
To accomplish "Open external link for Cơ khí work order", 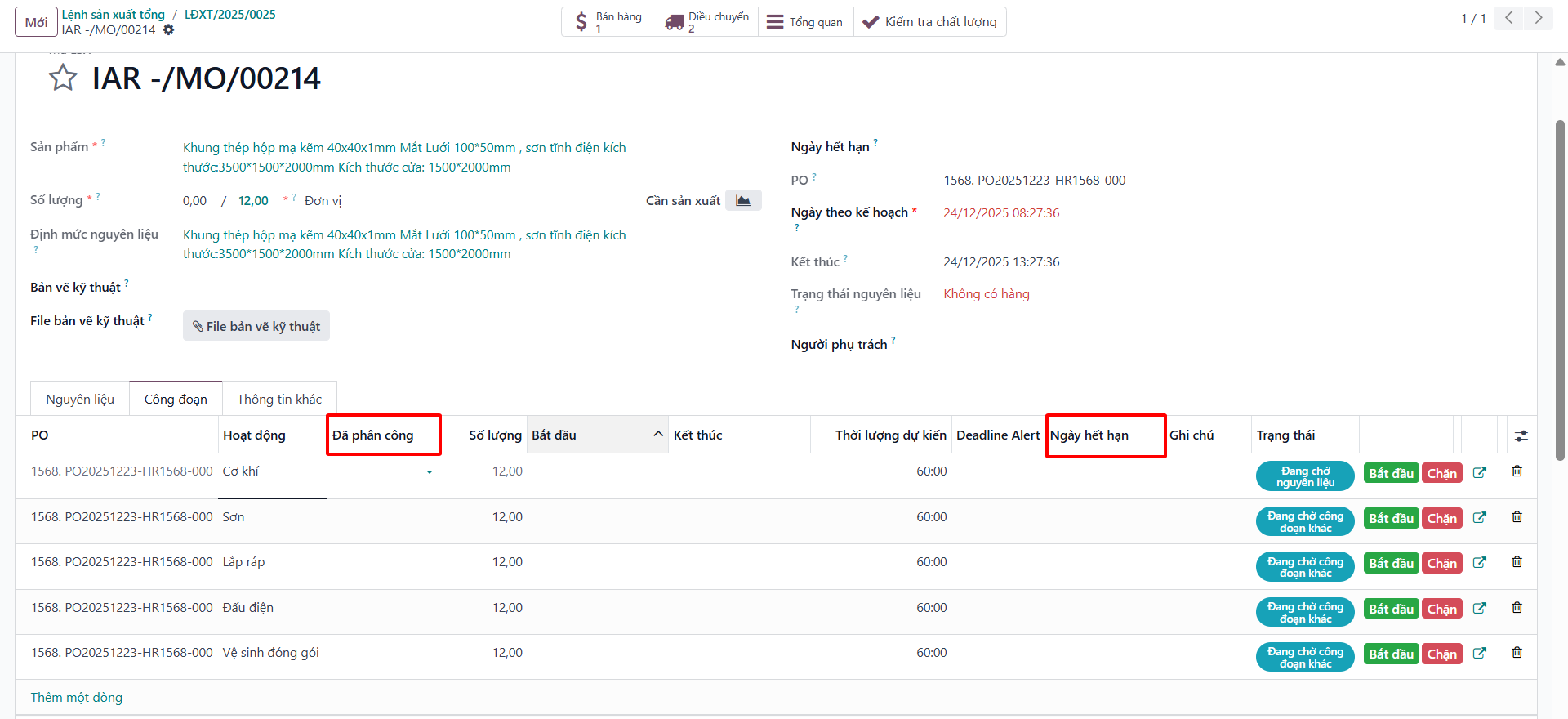I will 1479,472.
